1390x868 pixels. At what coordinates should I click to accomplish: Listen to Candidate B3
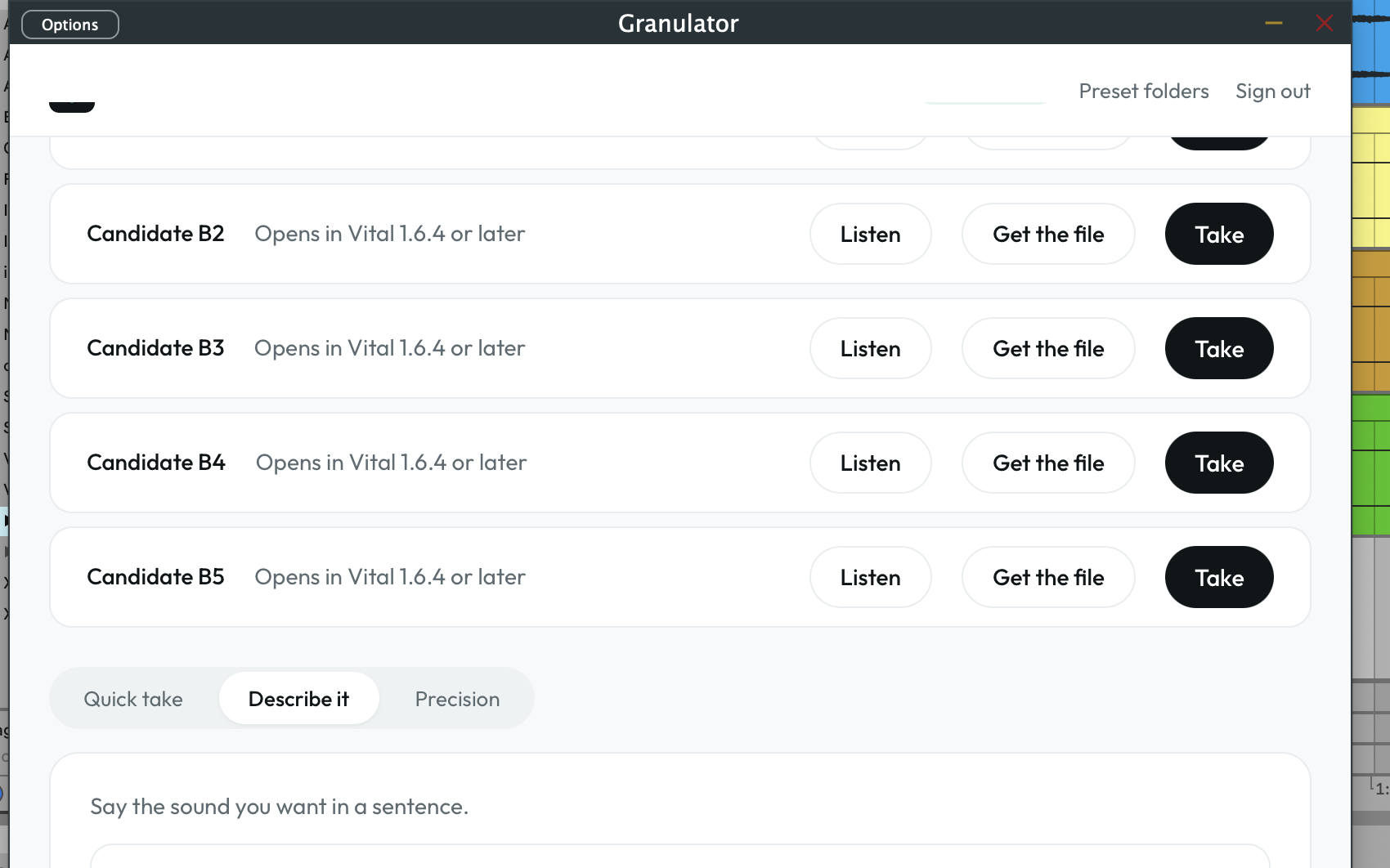[870, 348]
